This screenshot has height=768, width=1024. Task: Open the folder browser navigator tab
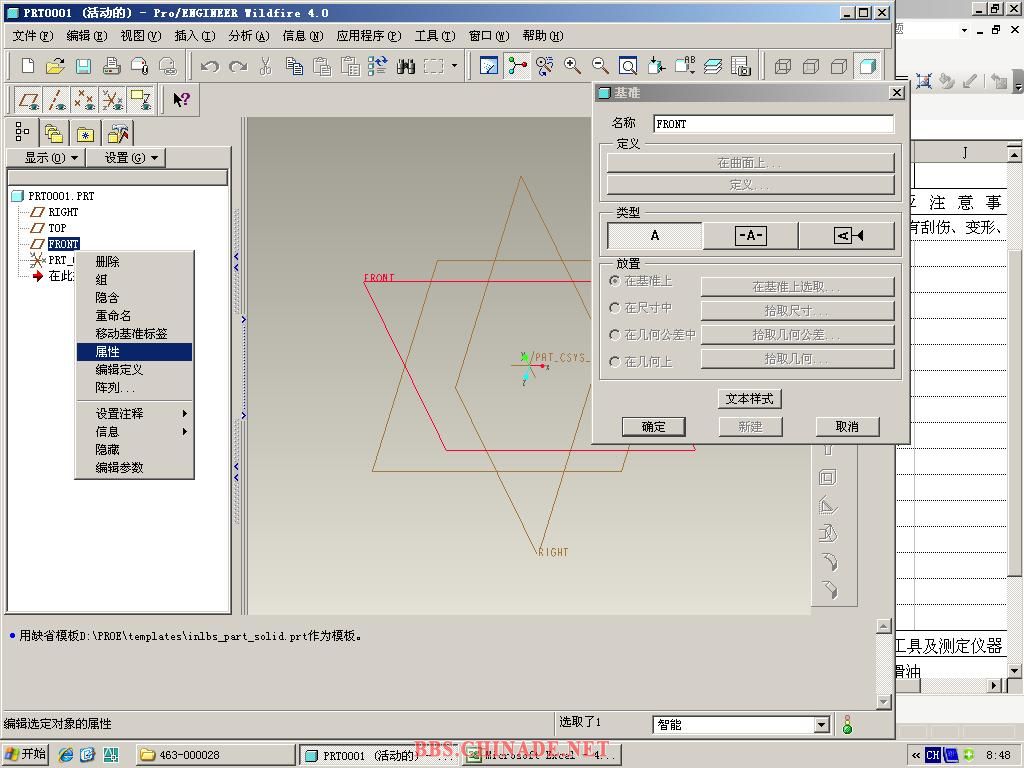(54, 133)
